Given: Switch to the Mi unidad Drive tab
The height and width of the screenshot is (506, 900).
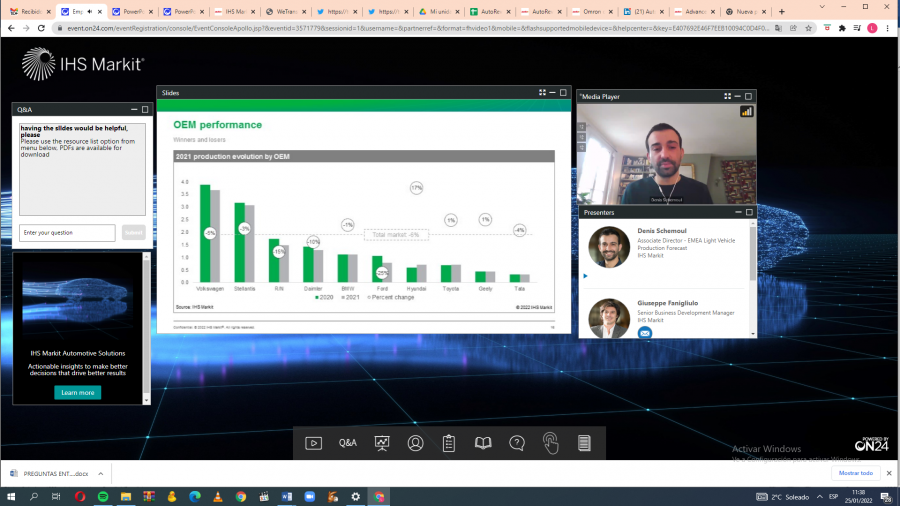Looking at the screenshot, I should [439, 11].
